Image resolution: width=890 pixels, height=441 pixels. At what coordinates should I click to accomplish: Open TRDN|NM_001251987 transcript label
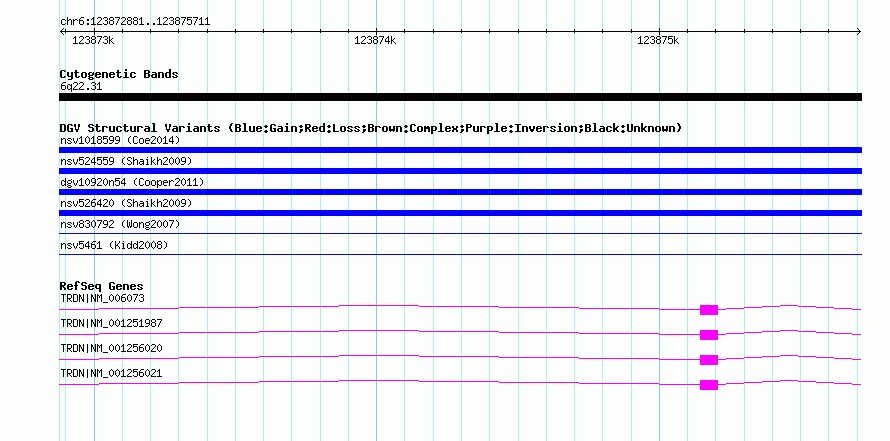(111, 324)
